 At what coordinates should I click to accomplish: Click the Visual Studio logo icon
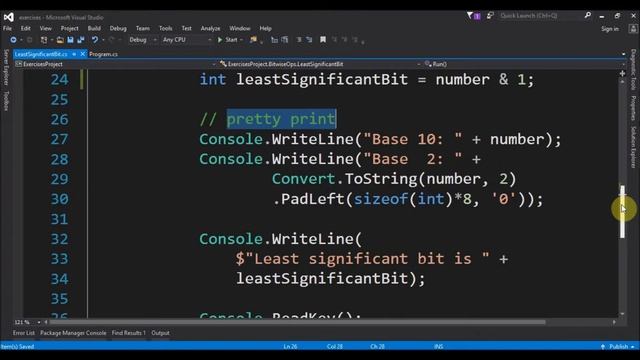[x=9, y=17]
